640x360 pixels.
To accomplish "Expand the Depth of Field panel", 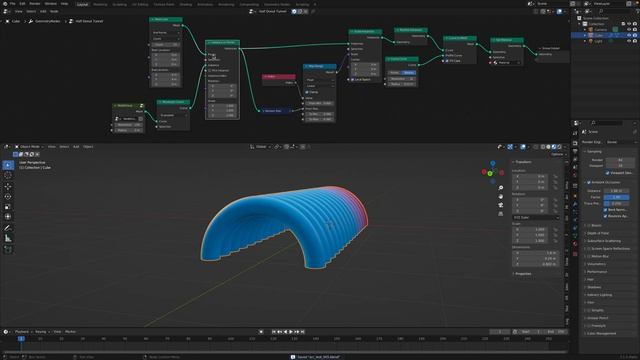I will 598,233.
